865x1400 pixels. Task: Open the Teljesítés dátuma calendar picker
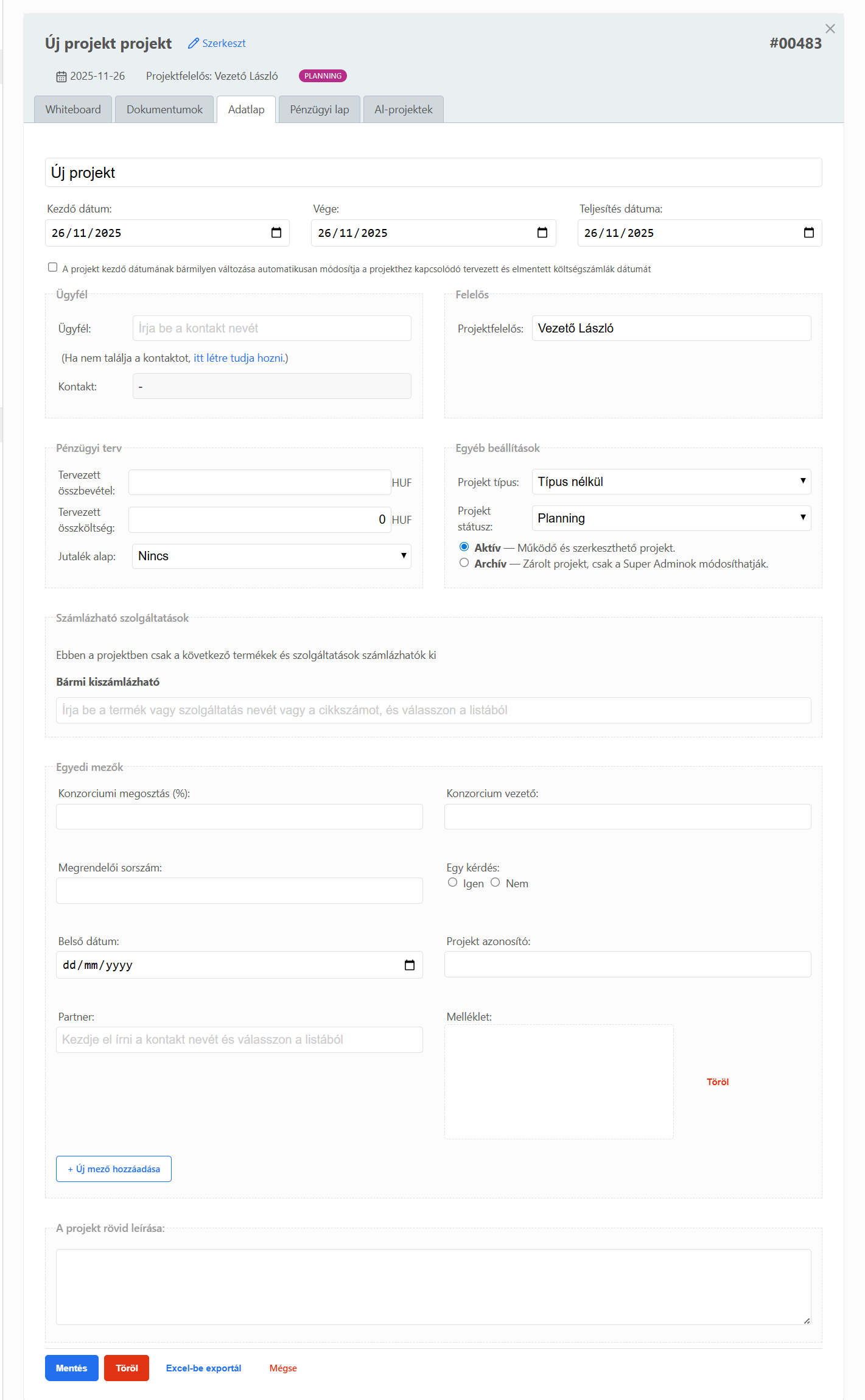808,233
